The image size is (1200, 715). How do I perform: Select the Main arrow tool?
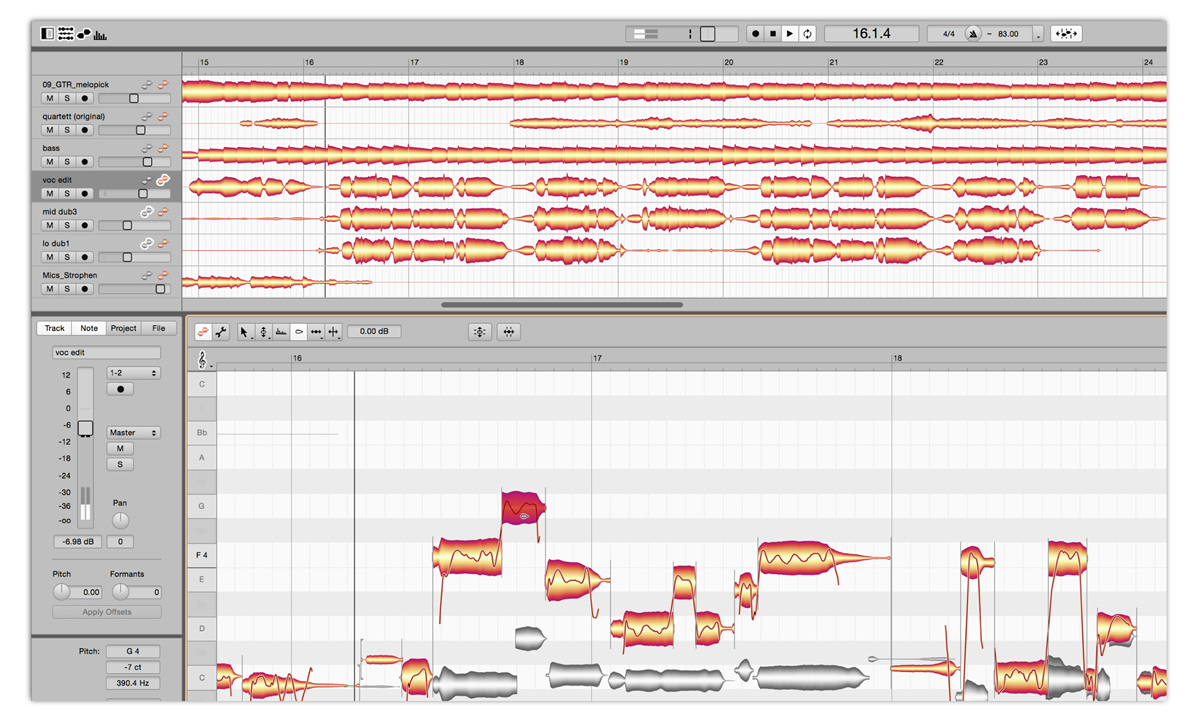click(245, 331)
